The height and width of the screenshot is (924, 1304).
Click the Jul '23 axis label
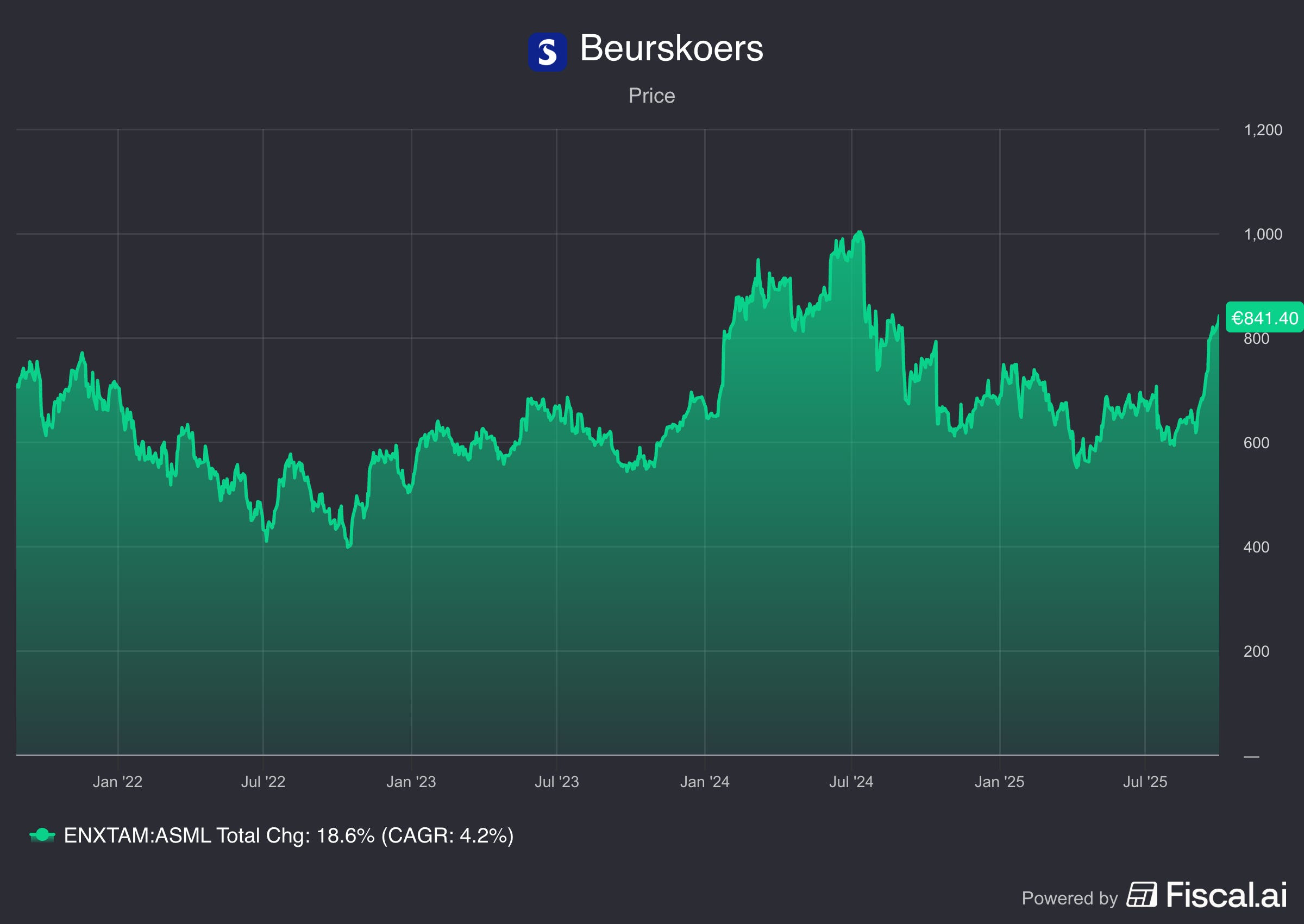[556, 782]
